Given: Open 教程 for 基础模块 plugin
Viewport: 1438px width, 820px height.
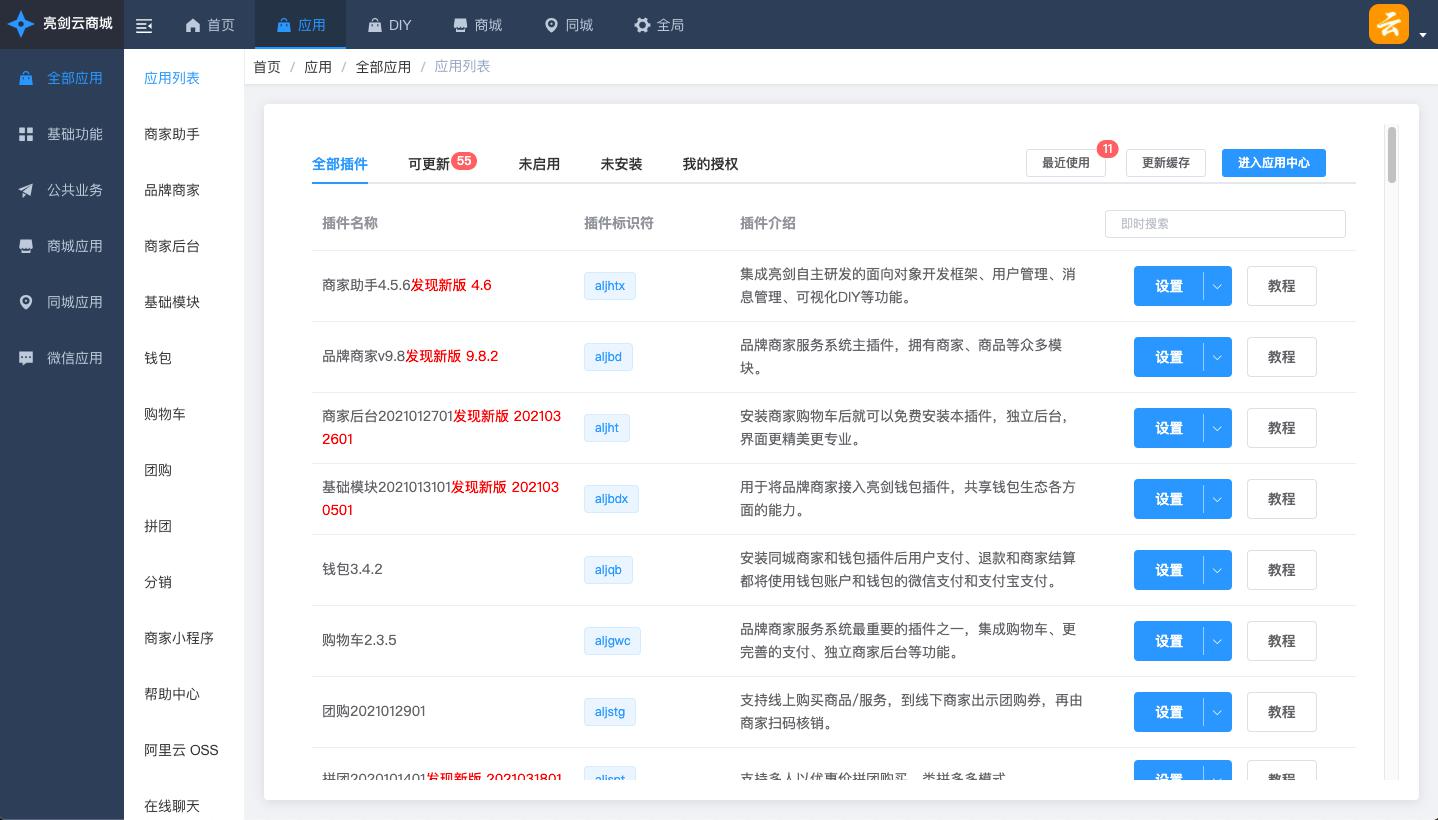Looking at the screenshot, I should pyautogui.click(x=1282, y=499).
